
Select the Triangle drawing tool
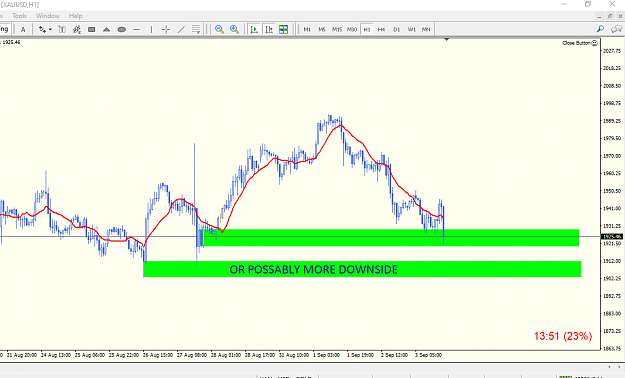pos(106,30)
